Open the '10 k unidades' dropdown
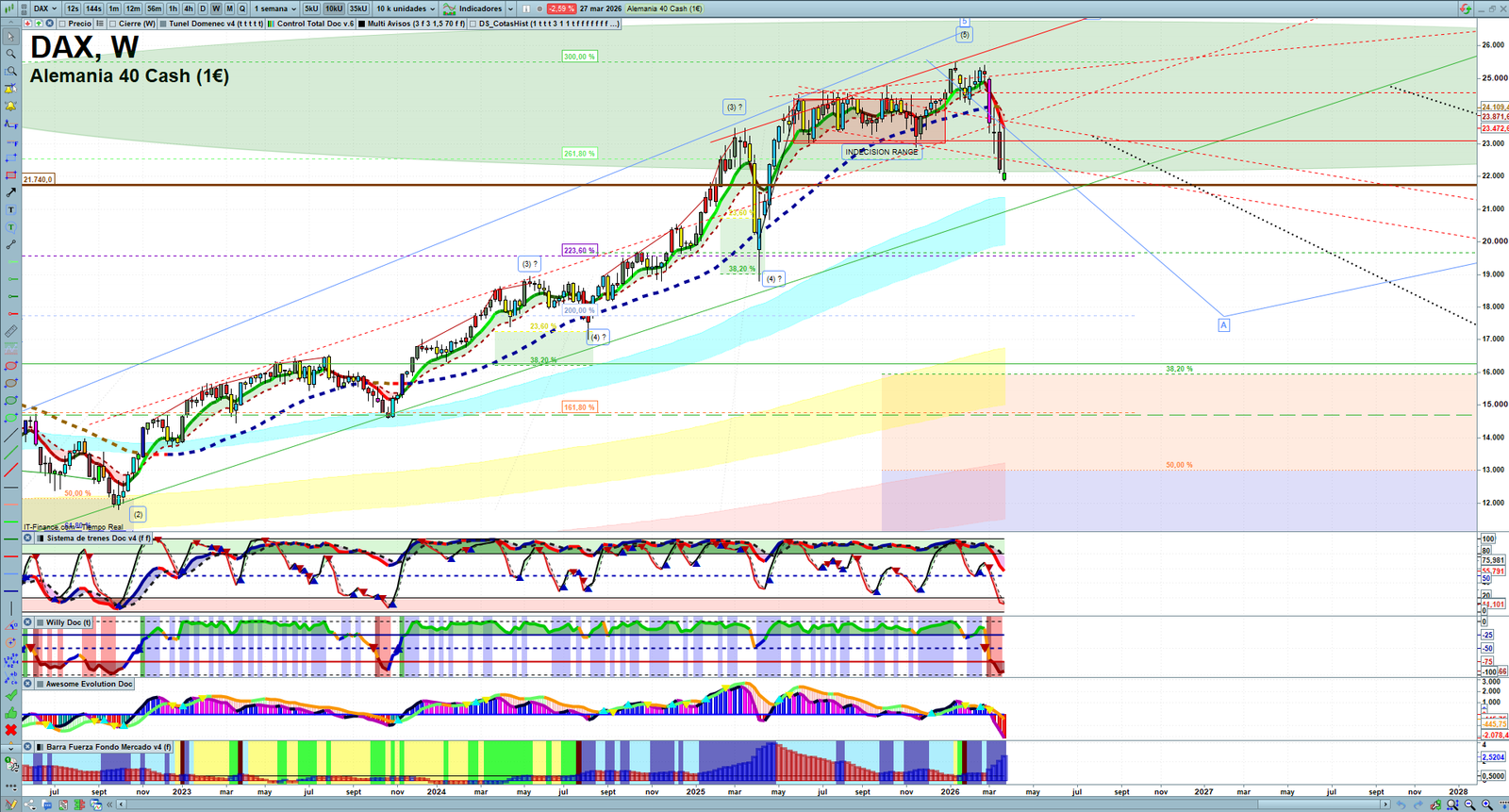The width and height of the screenshot is (1509, 812). (x=406, y=8)
